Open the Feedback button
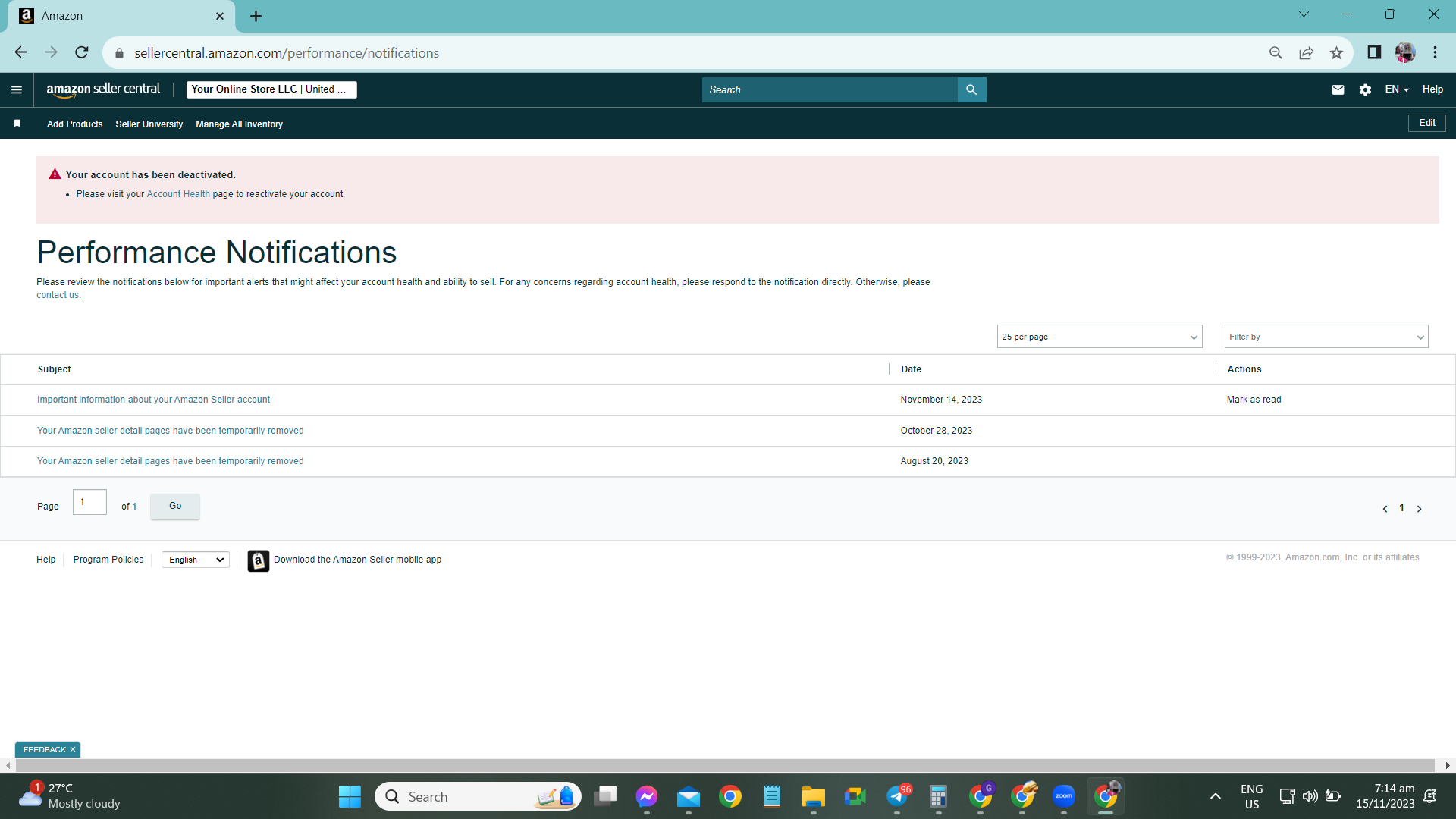The height and width of the screenshot is (819, 1456). click(45, 749)
